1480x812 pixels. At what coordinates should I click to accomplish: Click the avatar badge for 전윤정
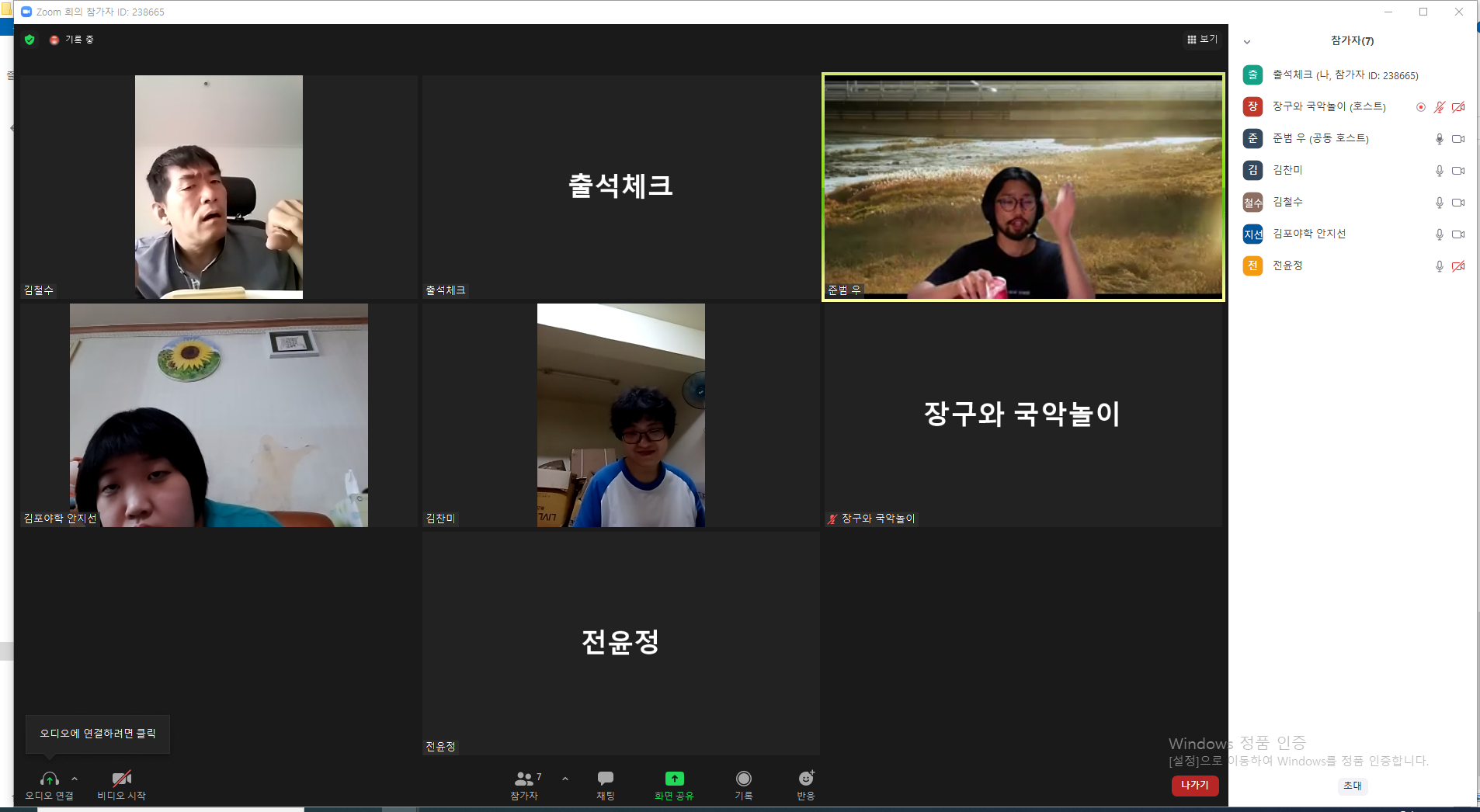pos(1252,265)
